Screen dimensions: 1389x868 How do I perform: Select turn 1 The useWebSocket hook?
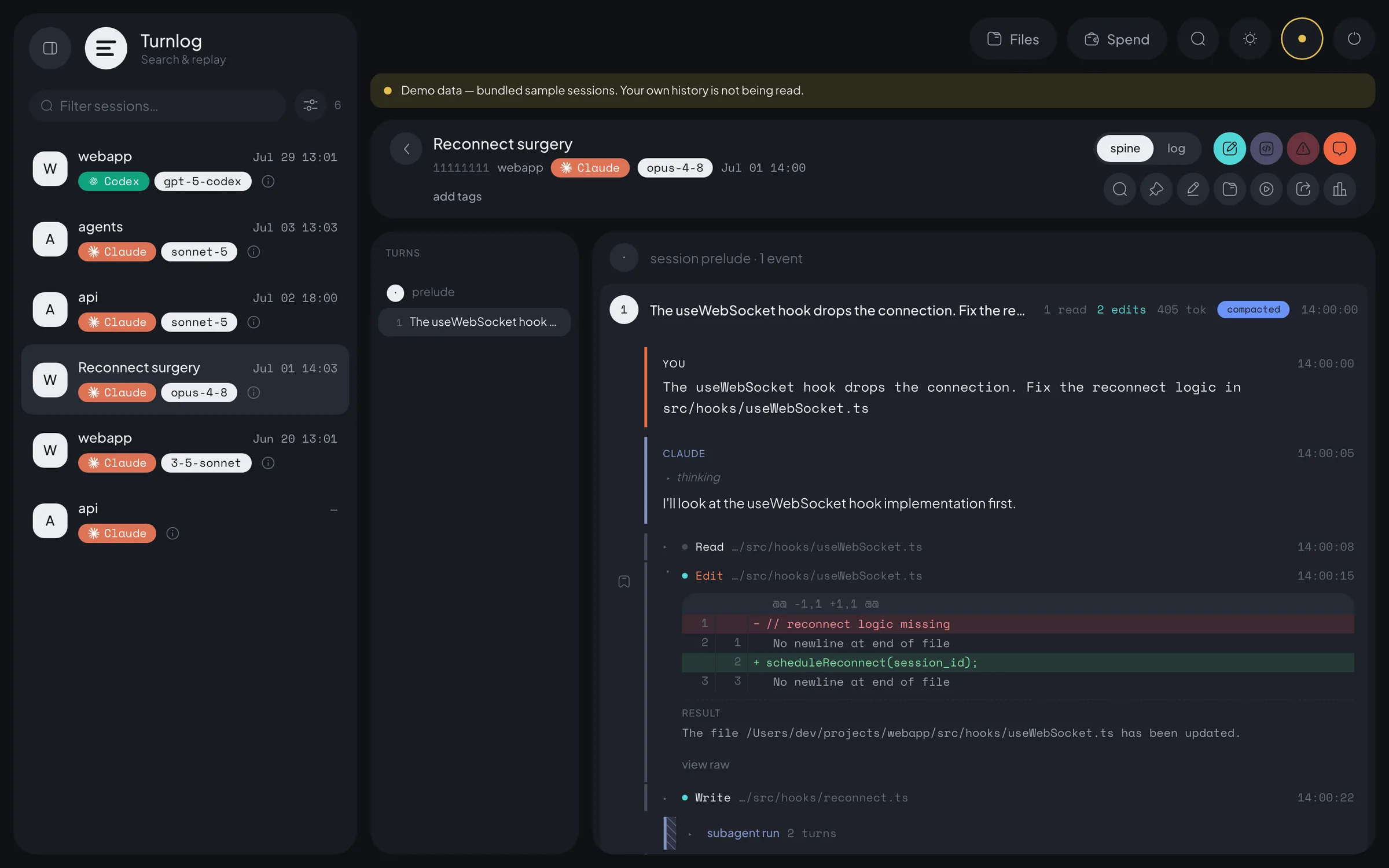click(x=474, y=322)
